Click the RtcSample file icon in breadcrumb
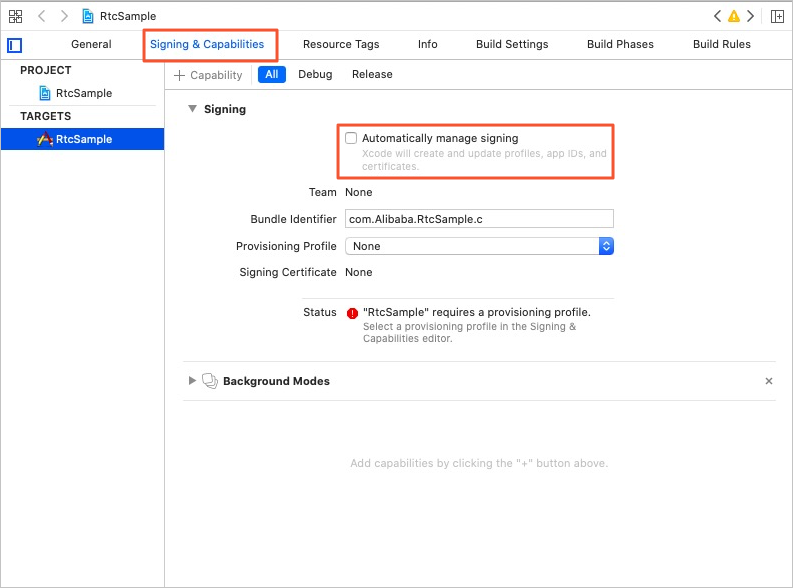Screen dimensions: 793x588 tap(88, 16)
